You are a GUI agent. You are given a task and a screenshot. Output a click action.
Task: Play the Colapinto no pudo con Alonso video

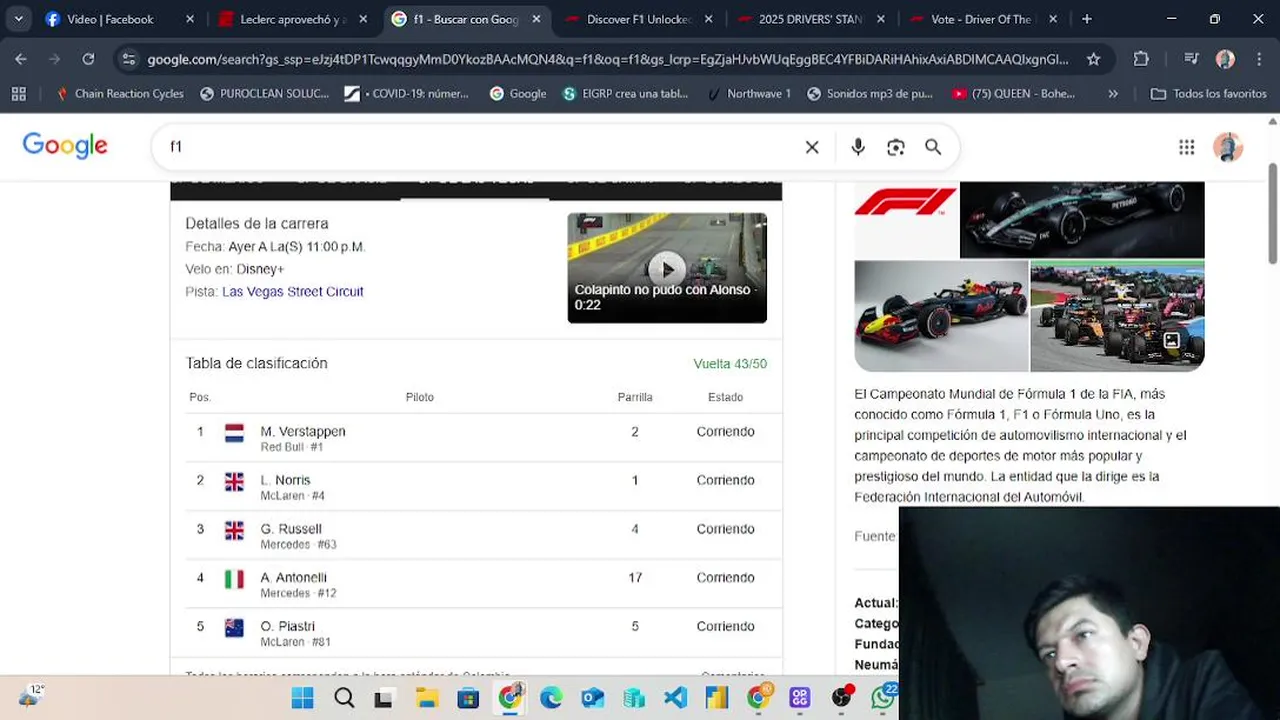[x=667, y=268]
